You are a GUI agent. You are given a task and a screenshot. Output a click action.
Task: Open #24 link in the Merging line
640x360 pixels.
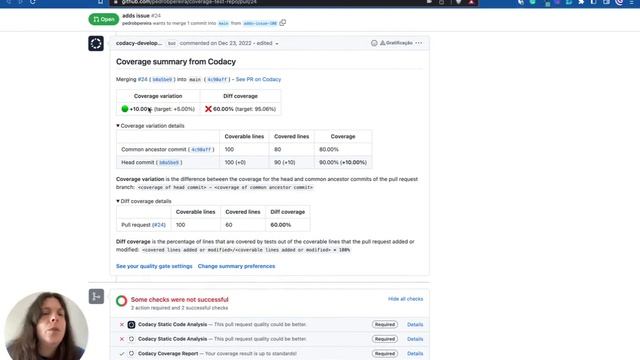coord(142,79)
